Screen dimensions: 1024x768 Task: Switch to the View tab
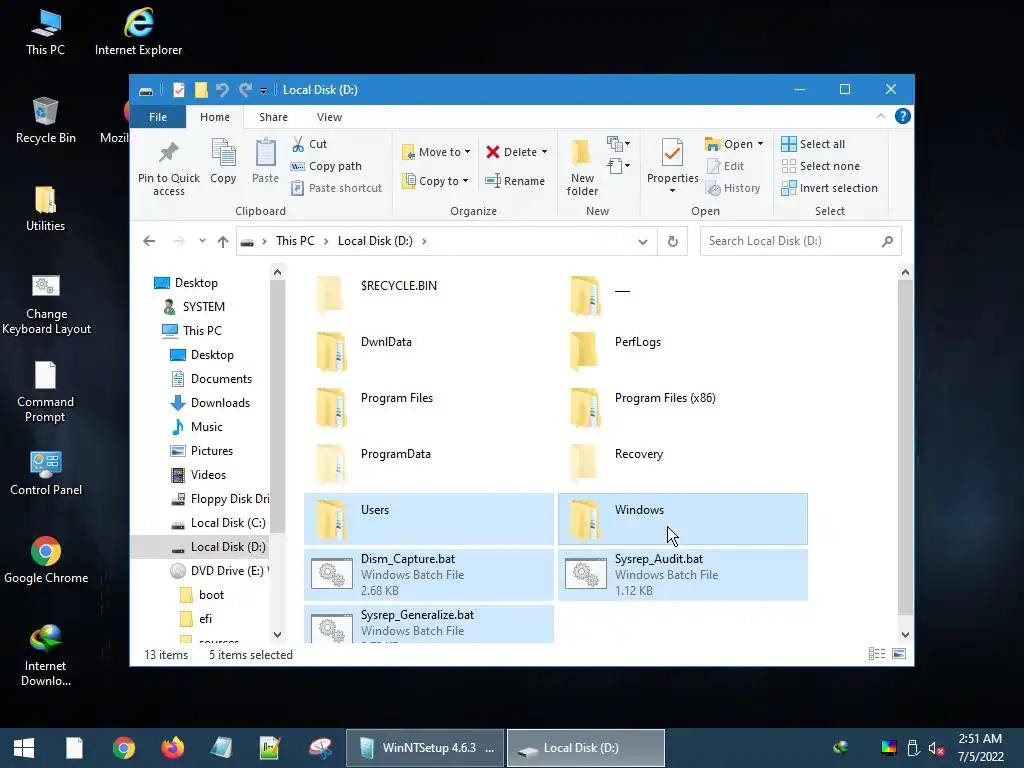tap(329, 117)
